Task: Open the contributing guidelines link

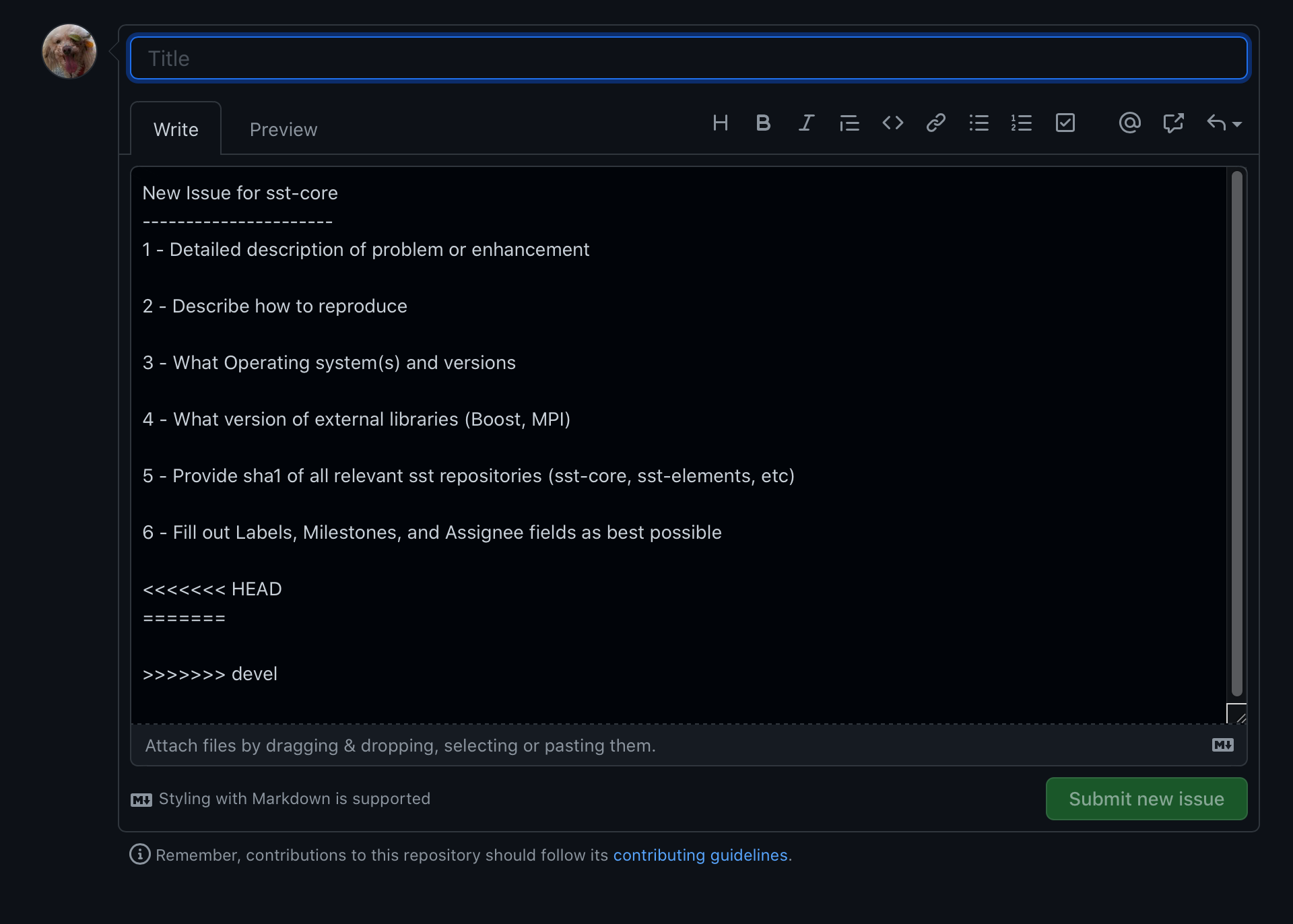Action: (701, 855)
